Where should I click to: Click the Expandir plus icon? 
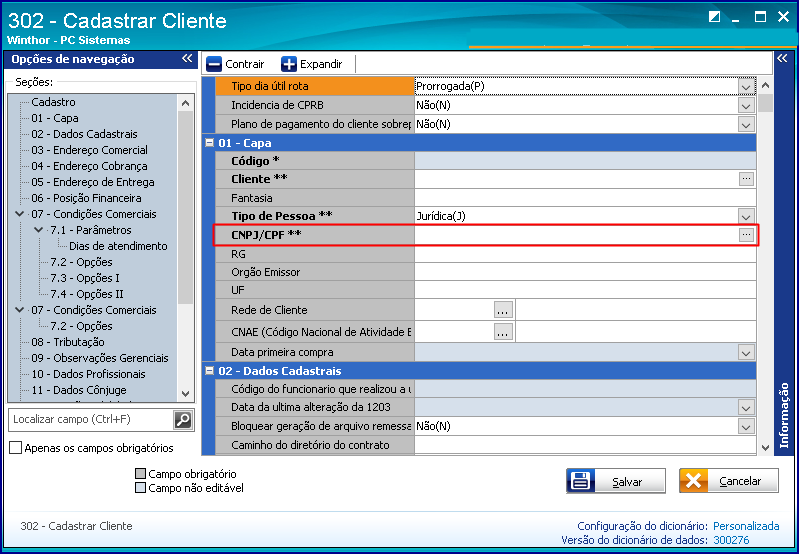pos(289,64)
